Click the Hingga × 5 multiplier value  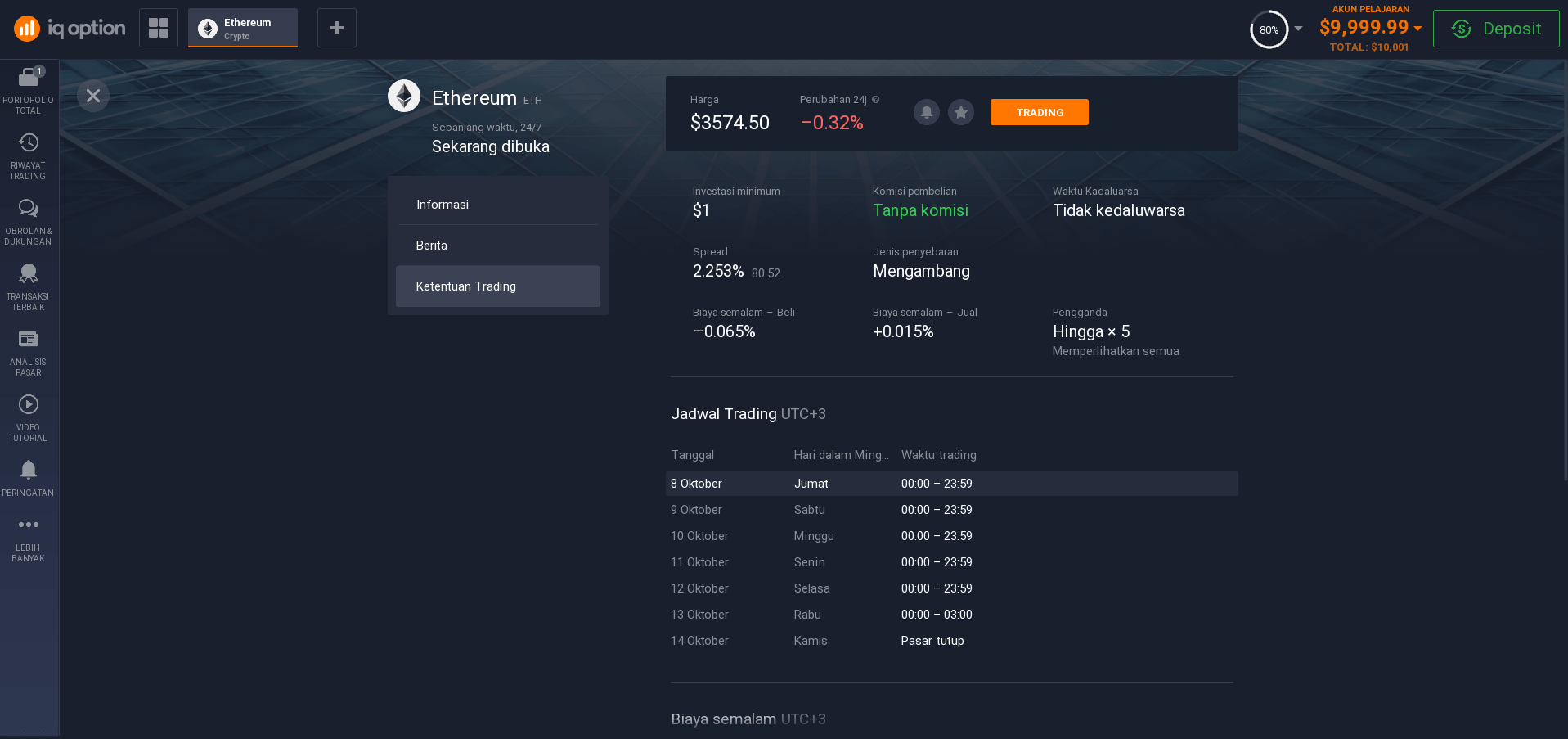tap(1091, 331)
